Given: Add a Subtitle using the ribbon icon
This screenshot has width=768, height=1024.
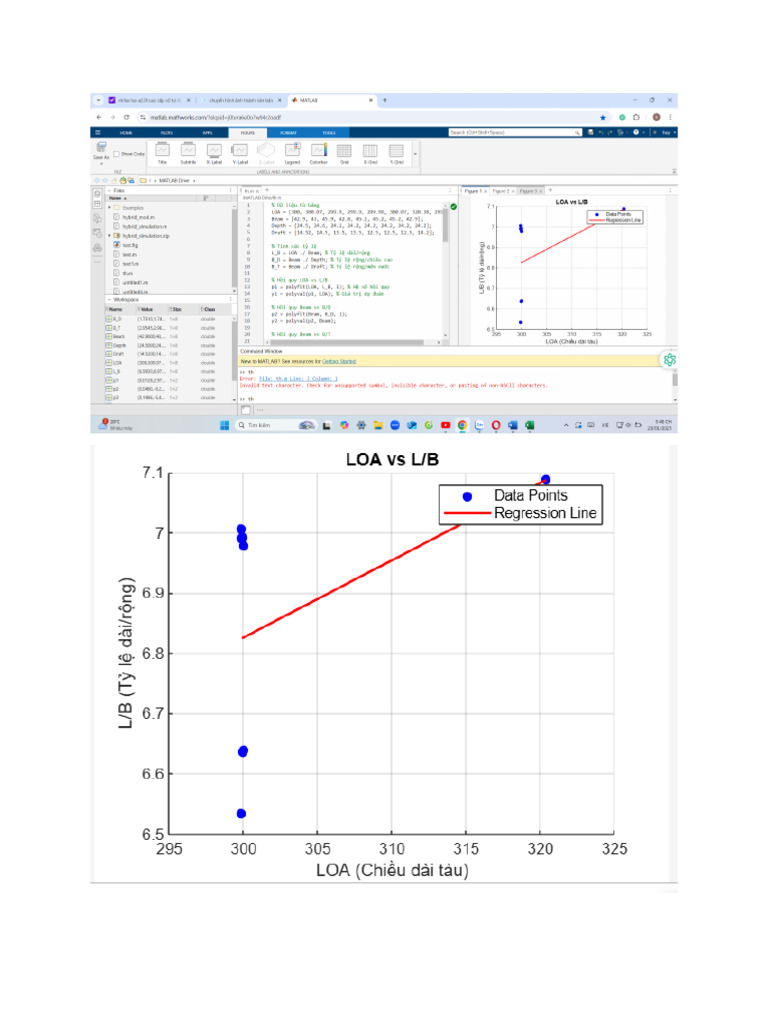Looking at the screenshot, I should click(x=188, y=151).
